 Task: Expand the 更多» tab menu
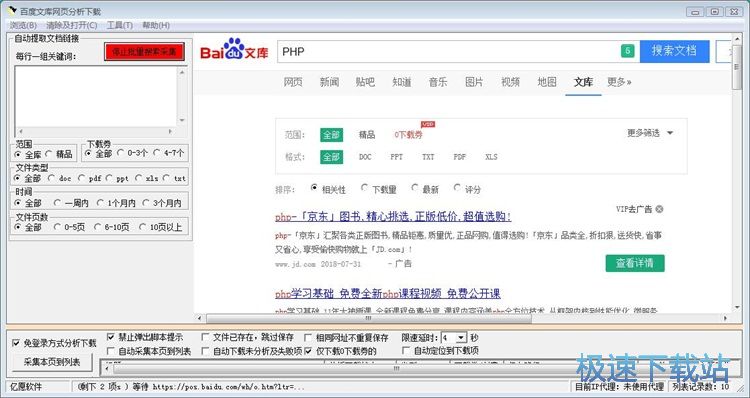click(619, 82)
